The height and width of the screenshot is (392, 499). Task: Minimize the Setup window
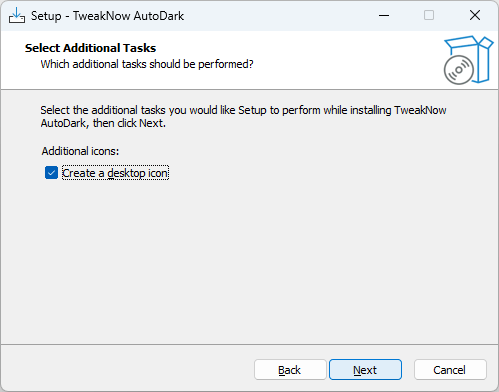[x=384, y=15]
